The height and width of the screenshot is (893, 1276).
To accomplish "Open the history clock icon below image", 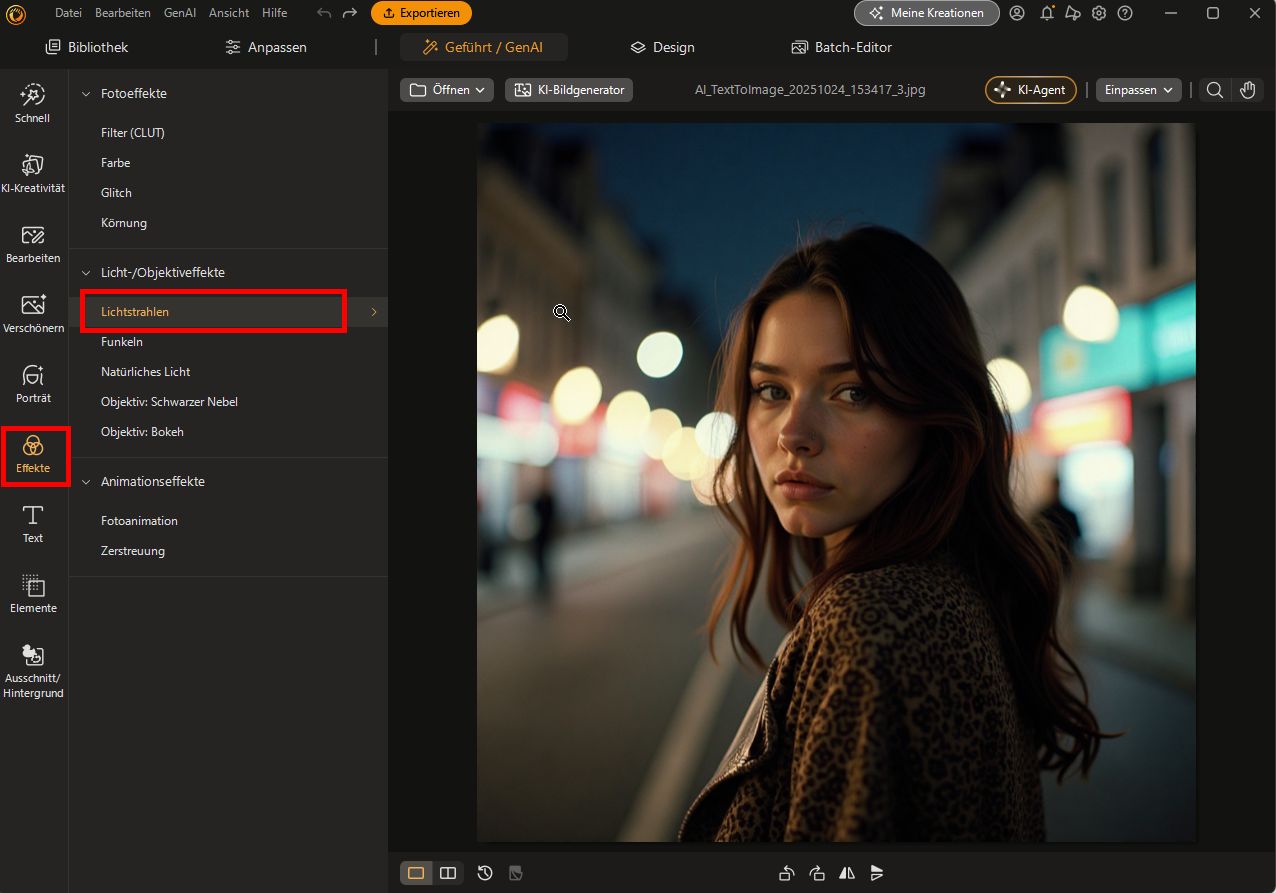I will click(x=485, y=873).
